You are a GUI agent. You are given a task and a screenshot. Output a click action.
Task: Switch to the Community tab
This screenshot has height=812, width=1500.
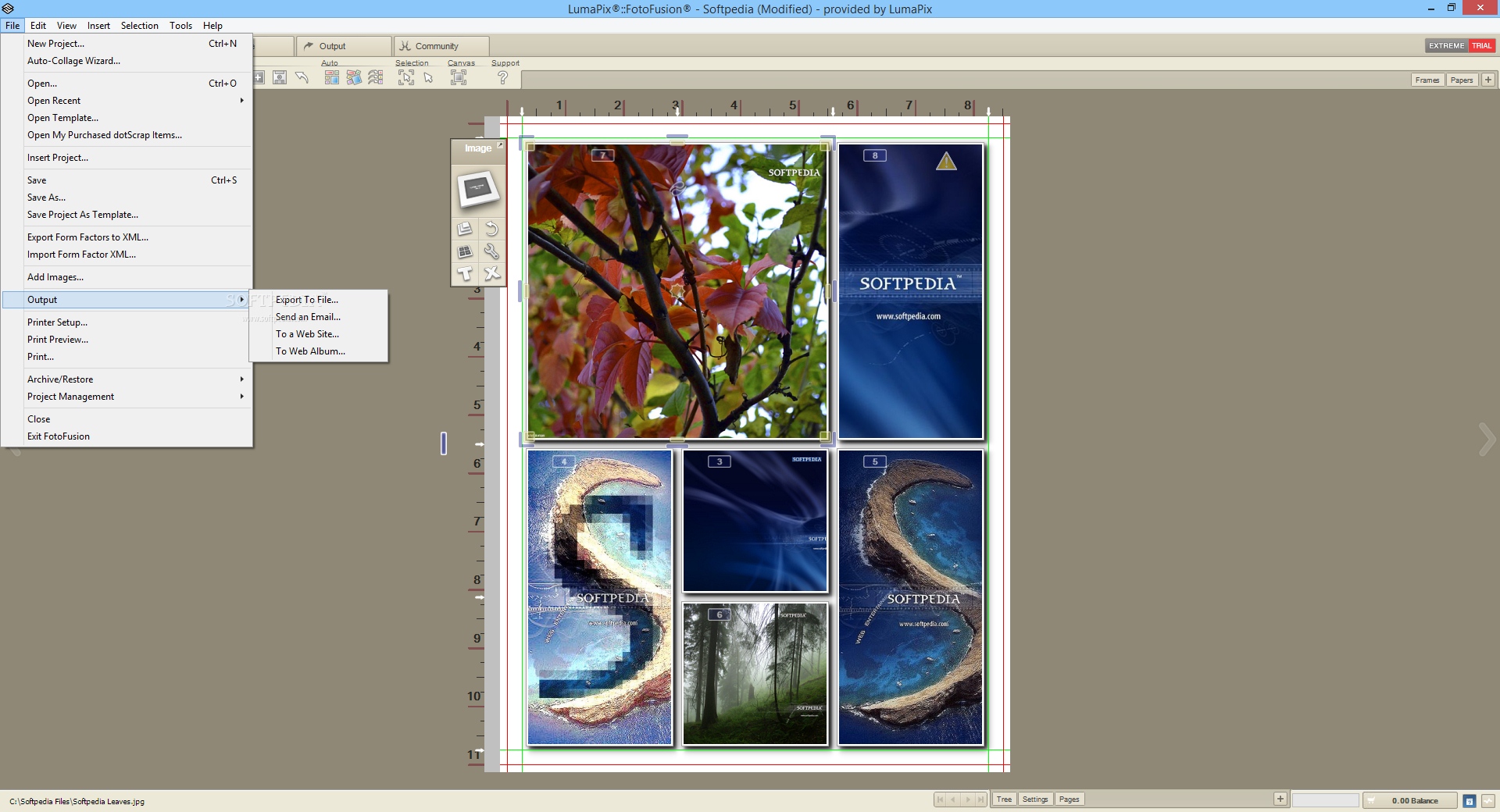tap(441, 46)
